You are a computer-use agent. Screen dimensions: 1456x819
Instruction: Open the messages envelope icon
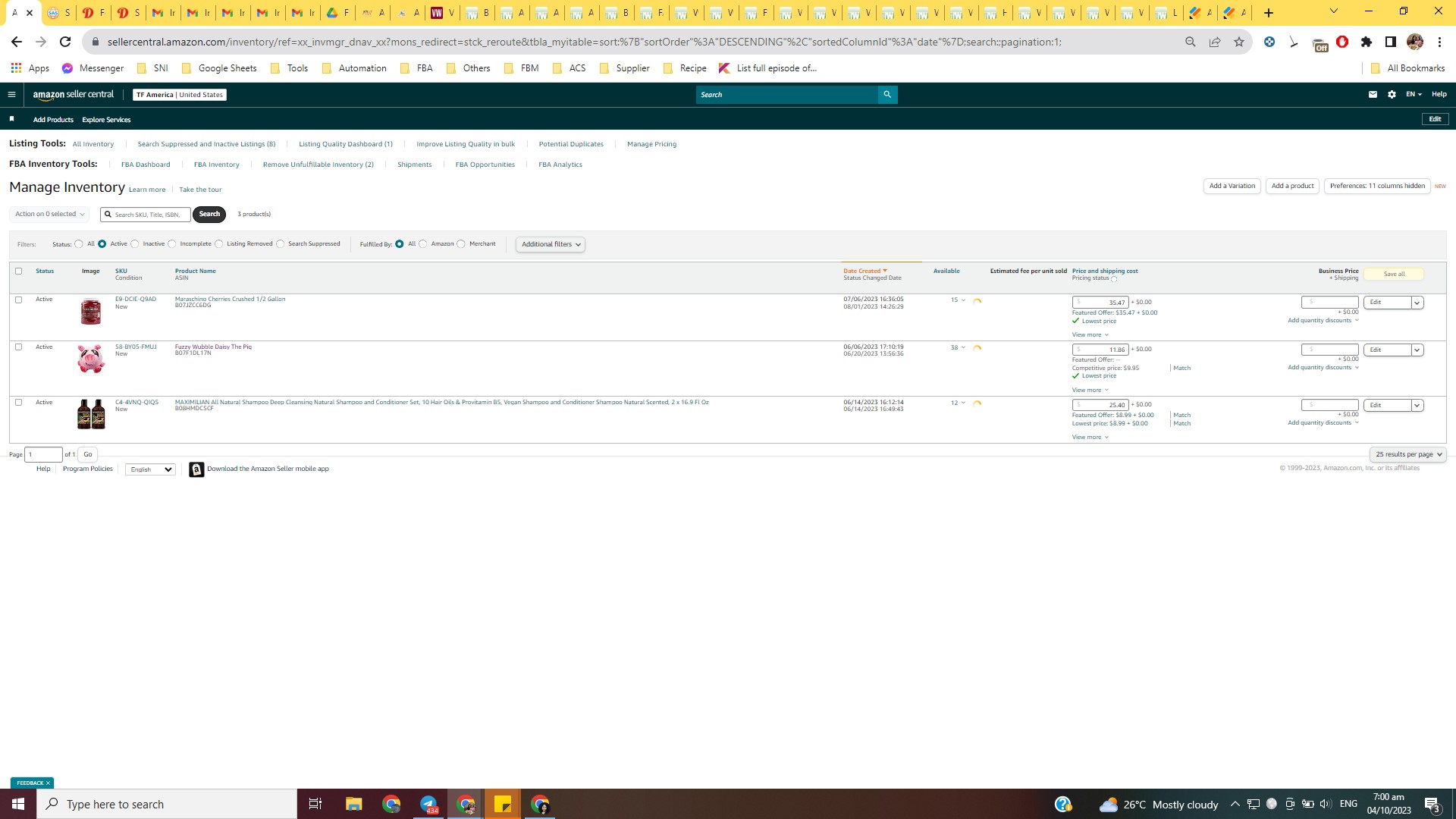pyautogui.click(x=1373, y=95)
